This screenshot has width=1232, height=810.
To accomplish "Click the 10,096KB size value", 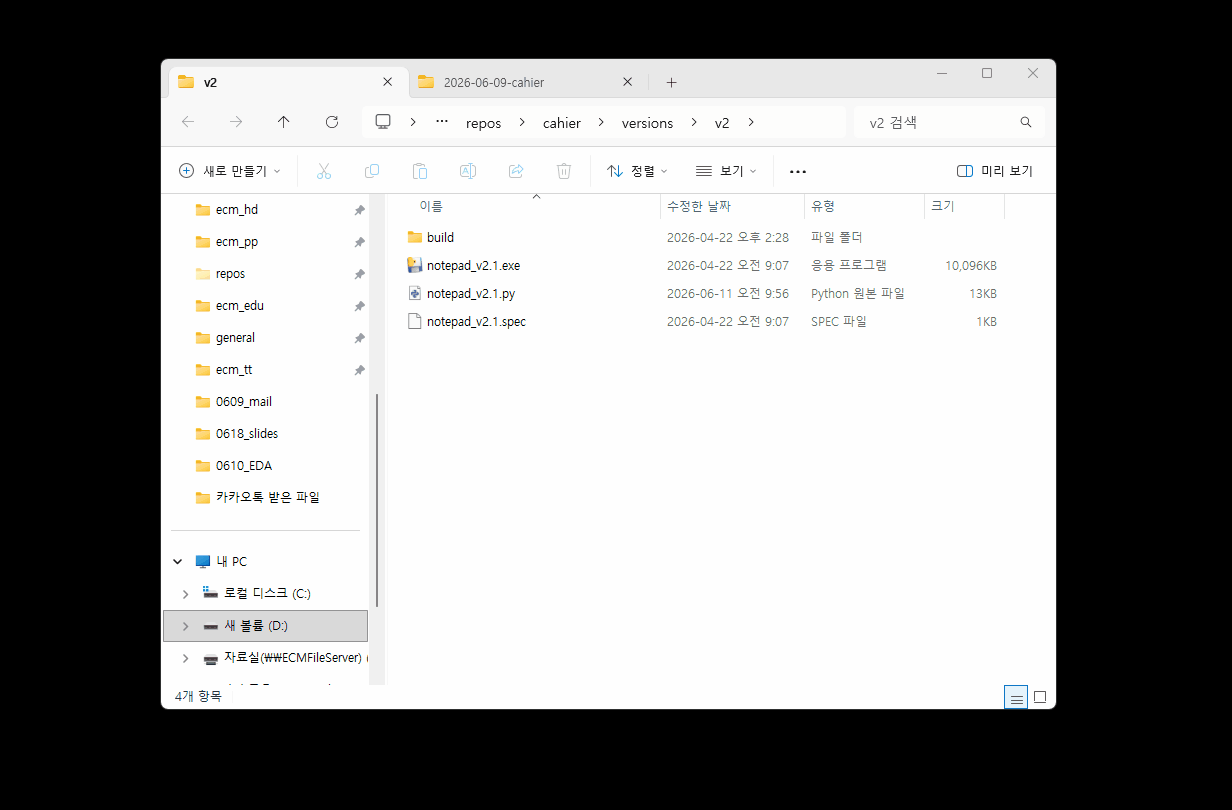I will [x=971, y=266].
